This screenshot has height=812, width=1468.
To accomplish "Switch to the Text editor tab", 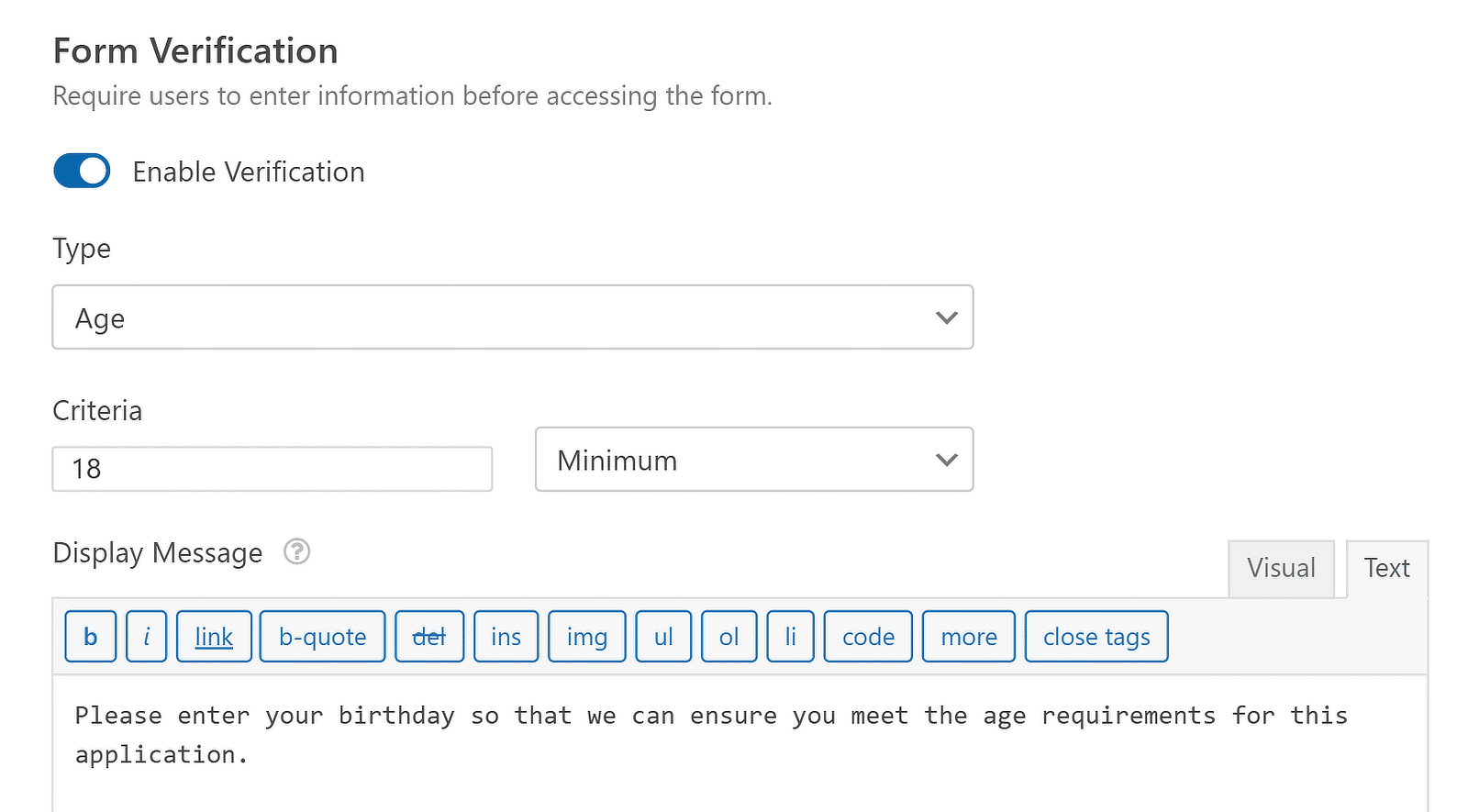I will click(x=1386, y=568).
